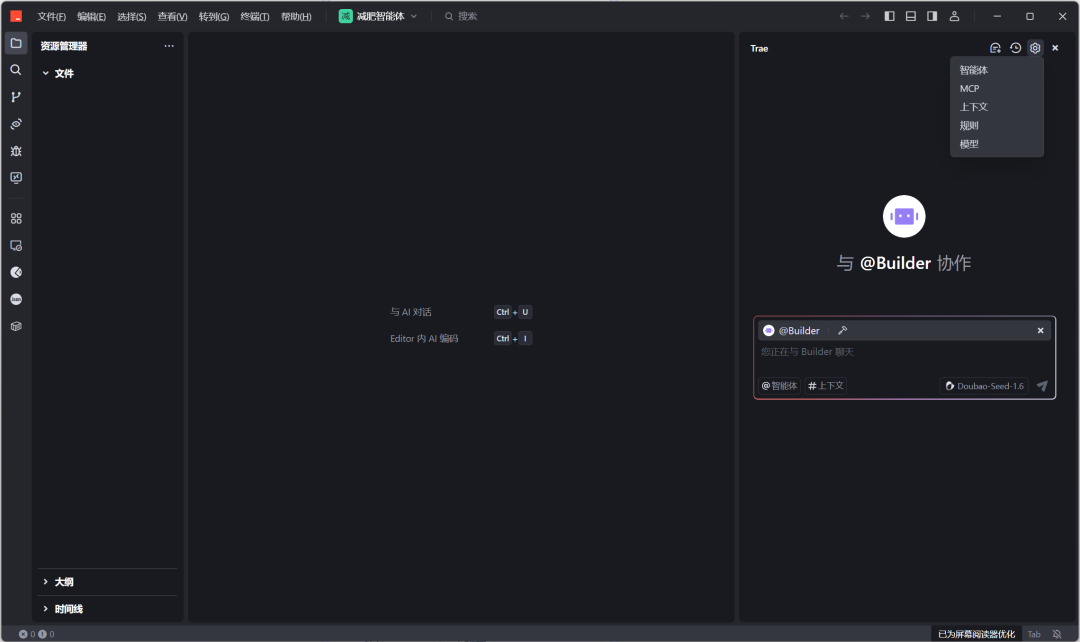Image resolution: width=1080 pixels, height=642 pixels.
Task: Open the 编辑(E) menu
Action: pos(92,17)
